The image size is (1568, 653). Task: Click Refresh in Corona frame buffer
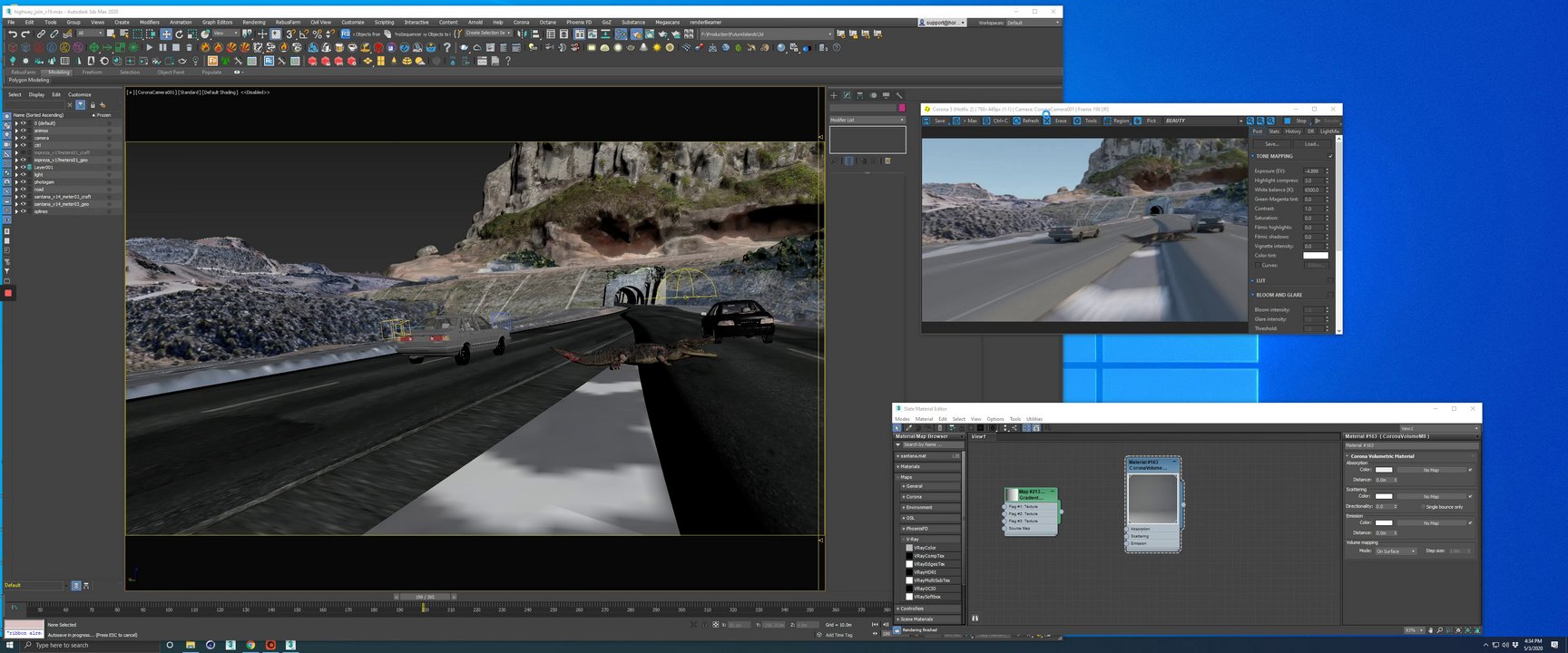pos(1026,121)
